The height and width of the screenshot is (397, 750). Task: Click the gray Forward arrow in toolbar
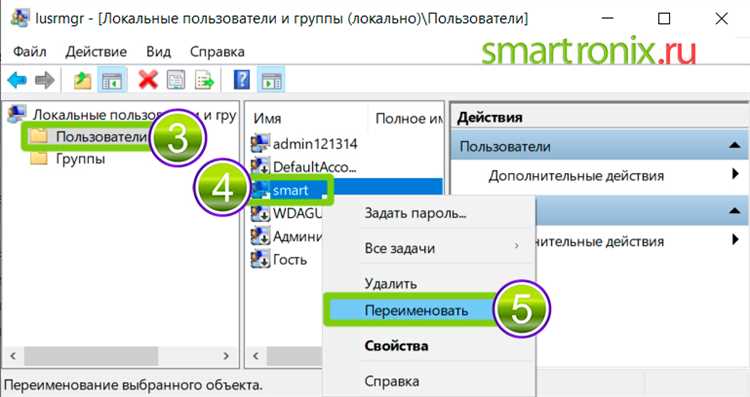point(45,80)
